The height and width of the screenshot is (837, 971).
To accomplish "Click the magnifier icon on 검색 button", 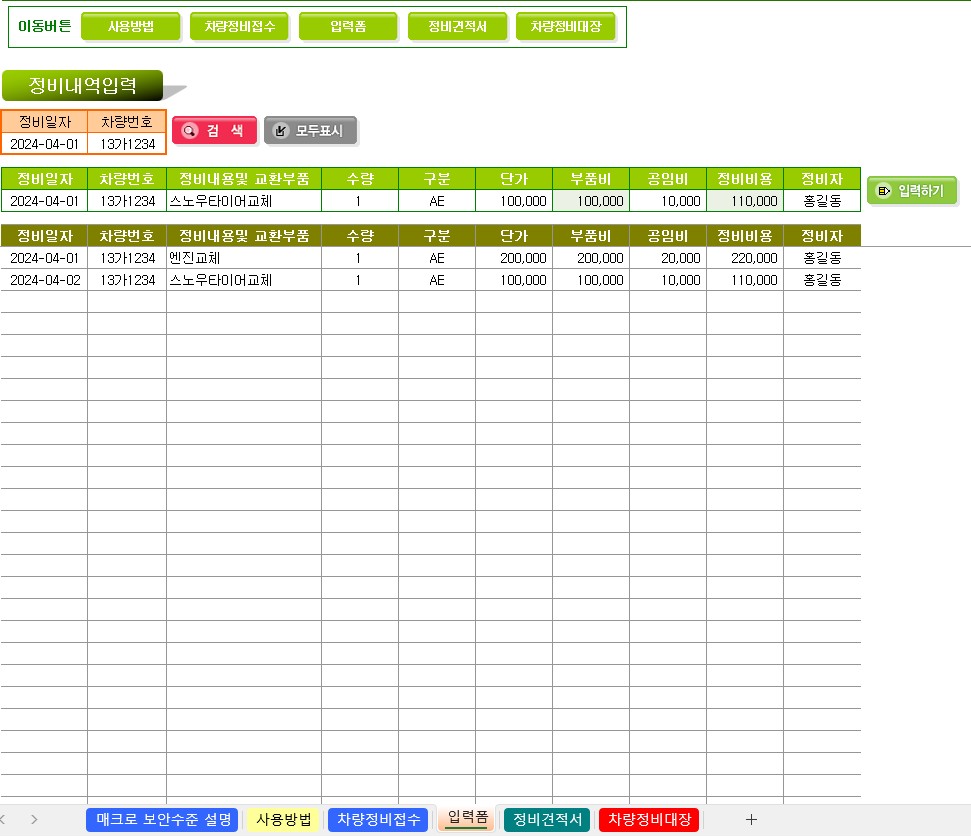I will tap(190, 131).
